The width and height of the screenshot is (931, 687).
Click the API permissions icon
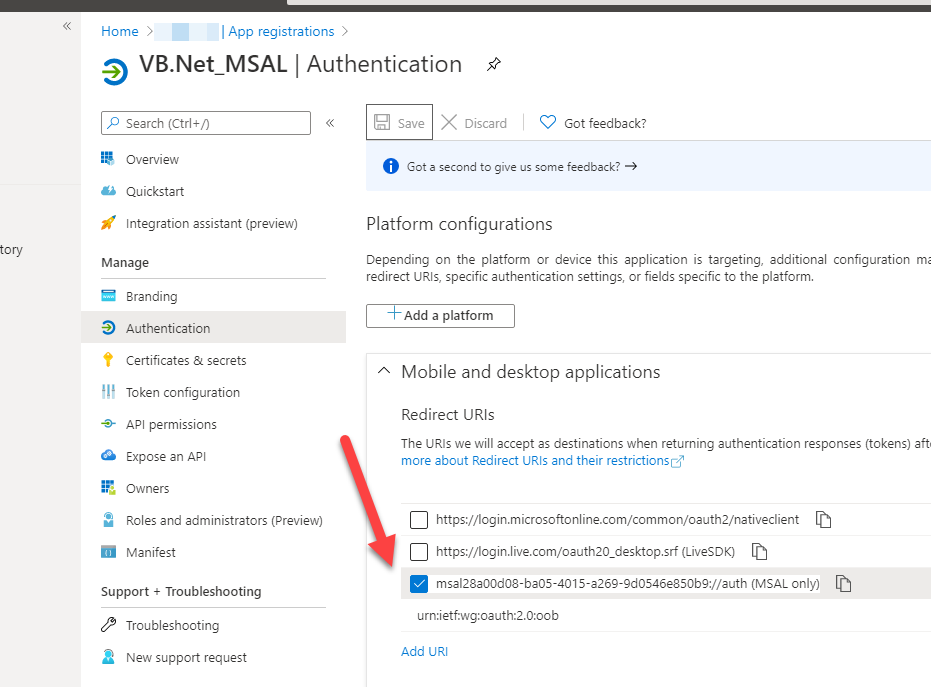point(108,424)
